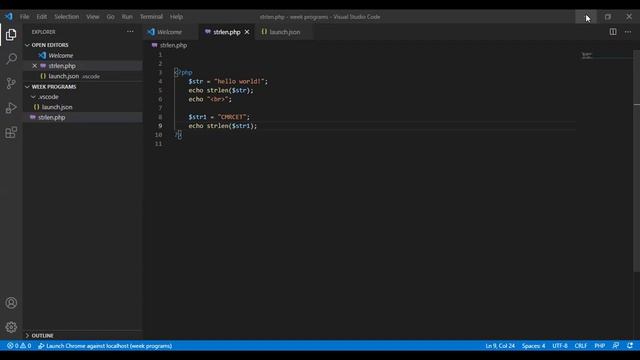Open editor More Actions ellipsis

tap(628, 31)
